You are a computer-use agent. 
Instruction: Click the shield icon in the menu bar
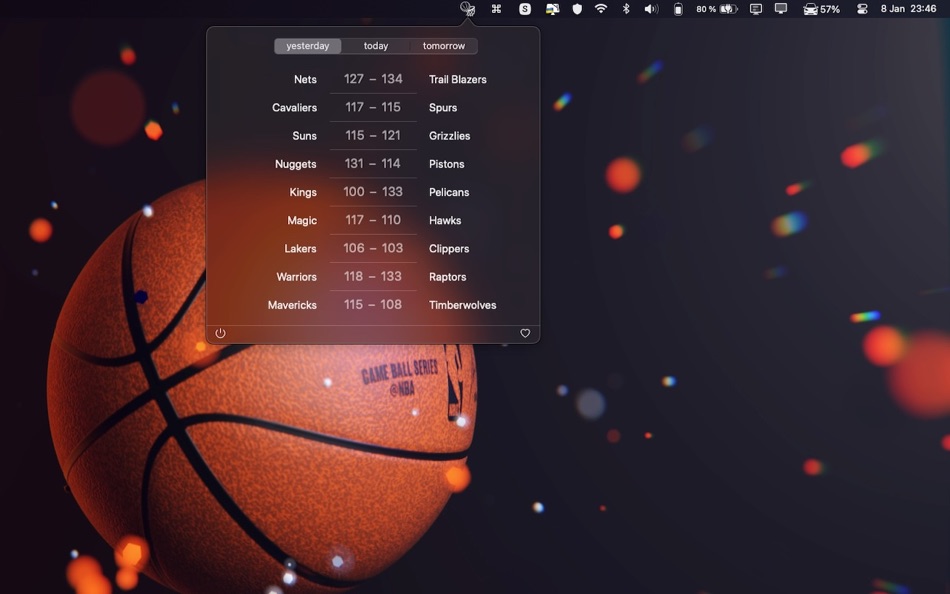pyautogui.click(x=577, y=9)
